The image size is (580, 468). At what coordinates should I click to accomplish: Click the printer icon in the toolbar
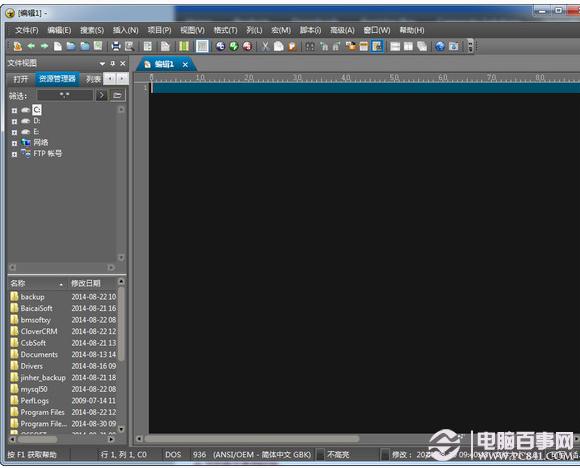pyautogui.click(x=116, y=46)
